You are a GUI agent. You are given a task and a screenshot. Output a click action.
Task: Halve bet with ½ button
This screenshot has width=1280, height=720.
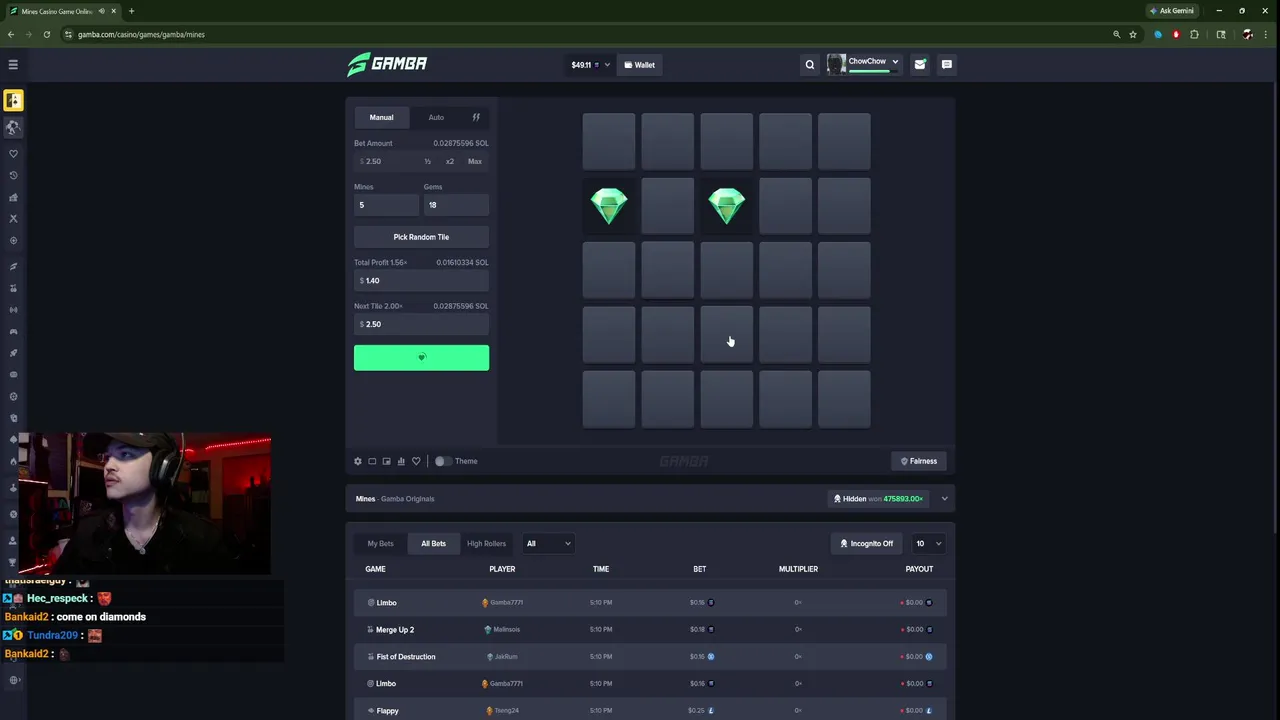[x=427, y=161]
